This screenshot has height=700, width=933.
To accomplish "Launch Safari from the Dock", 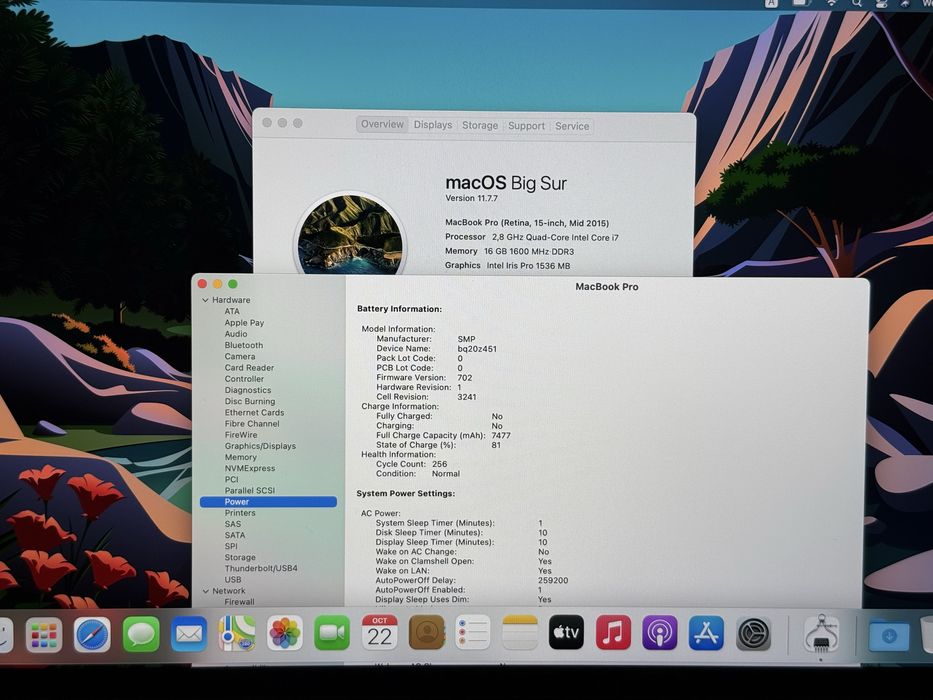I will tap(92, 635).
